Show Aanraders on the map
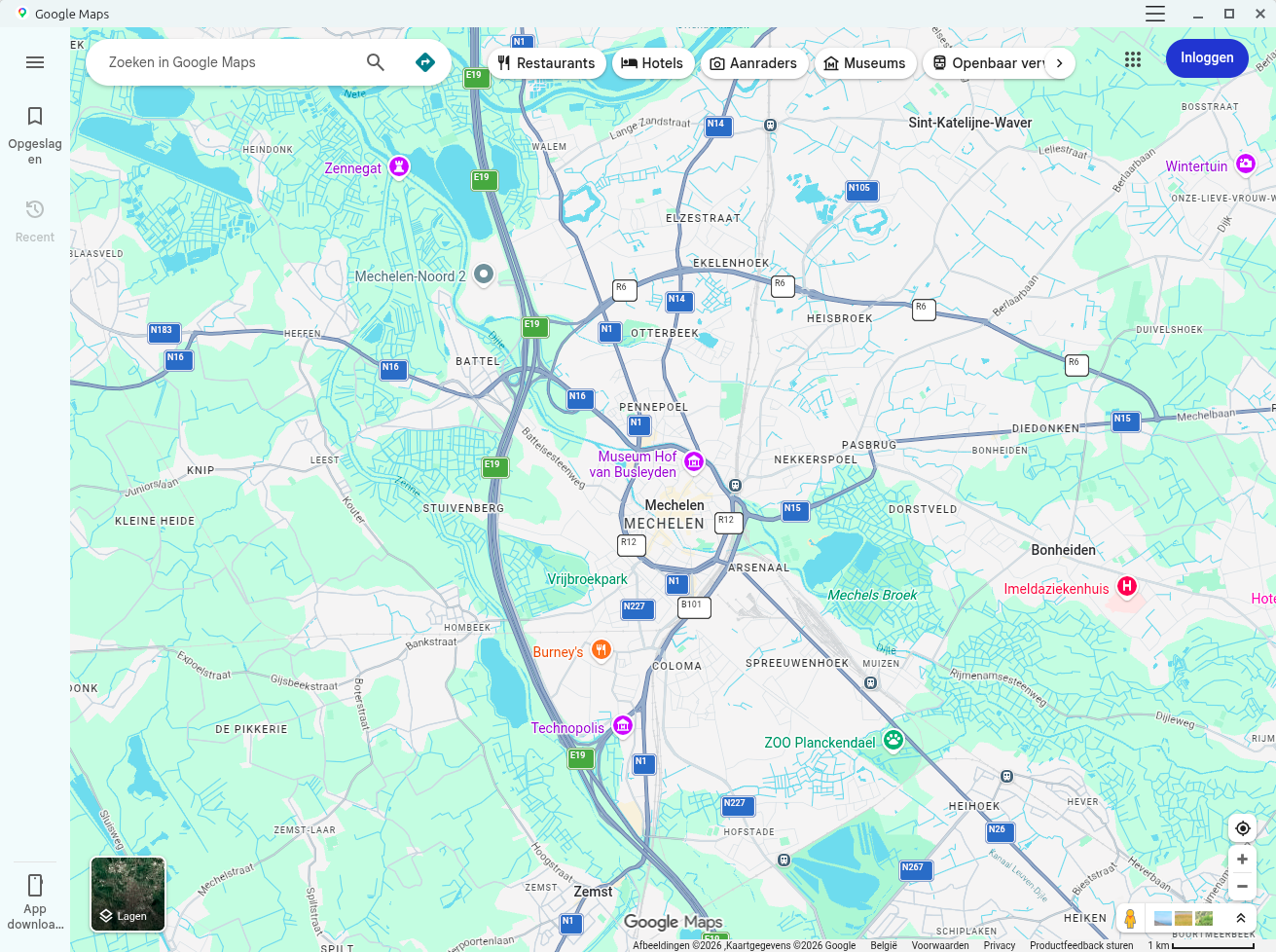 coord(753,63)
